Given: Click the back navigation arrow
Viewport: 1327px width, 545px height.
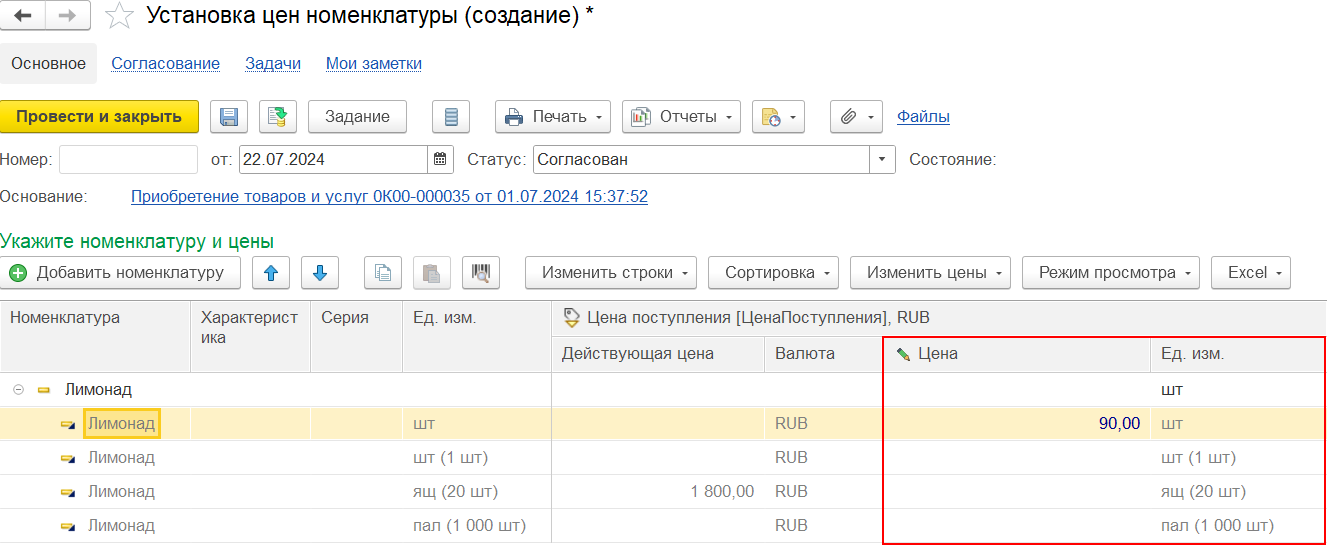Looking at the screenshot, I should coord(23,16).
